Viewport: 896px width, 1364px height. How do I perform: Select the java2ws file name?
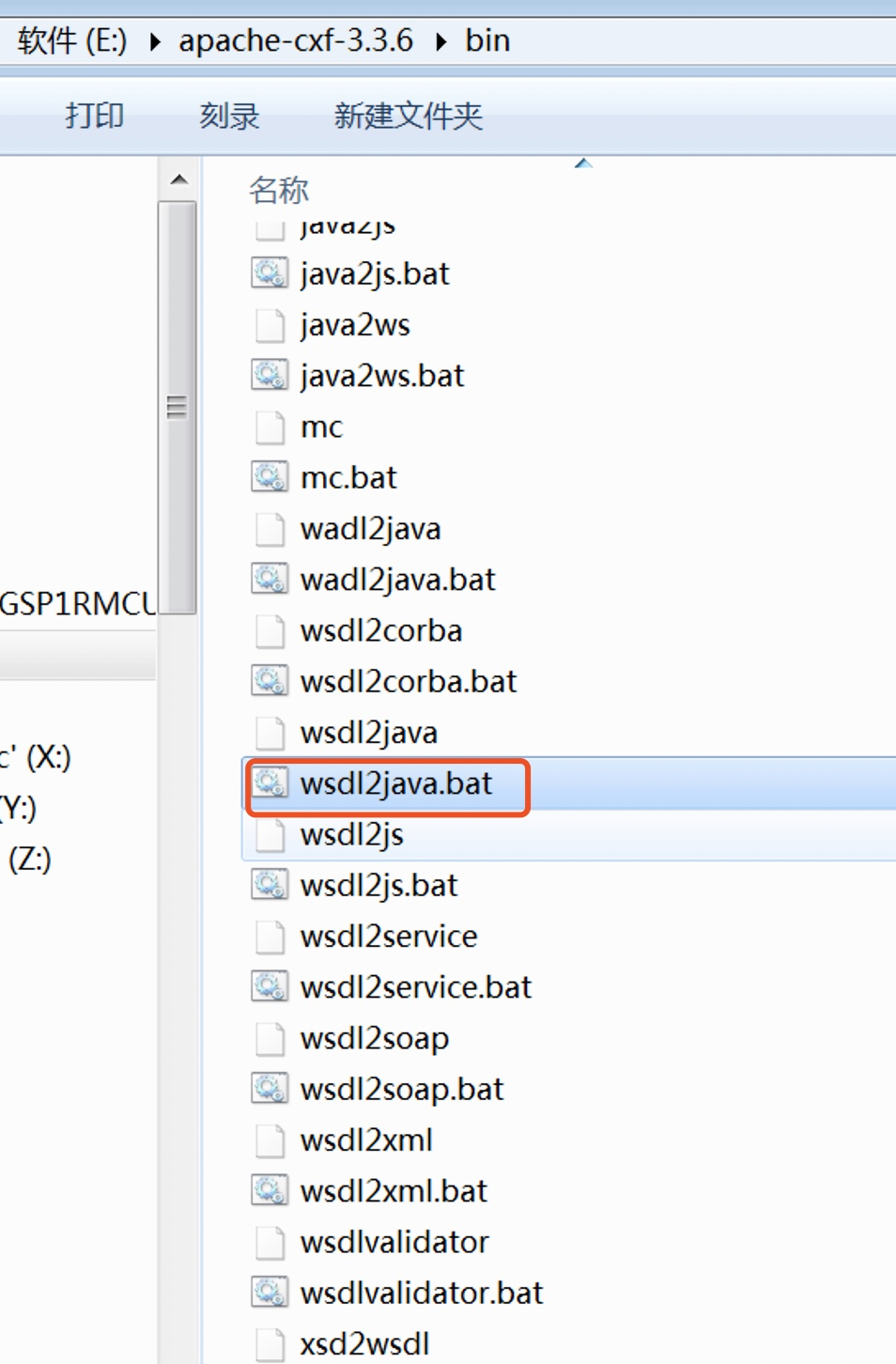point(355,325)
